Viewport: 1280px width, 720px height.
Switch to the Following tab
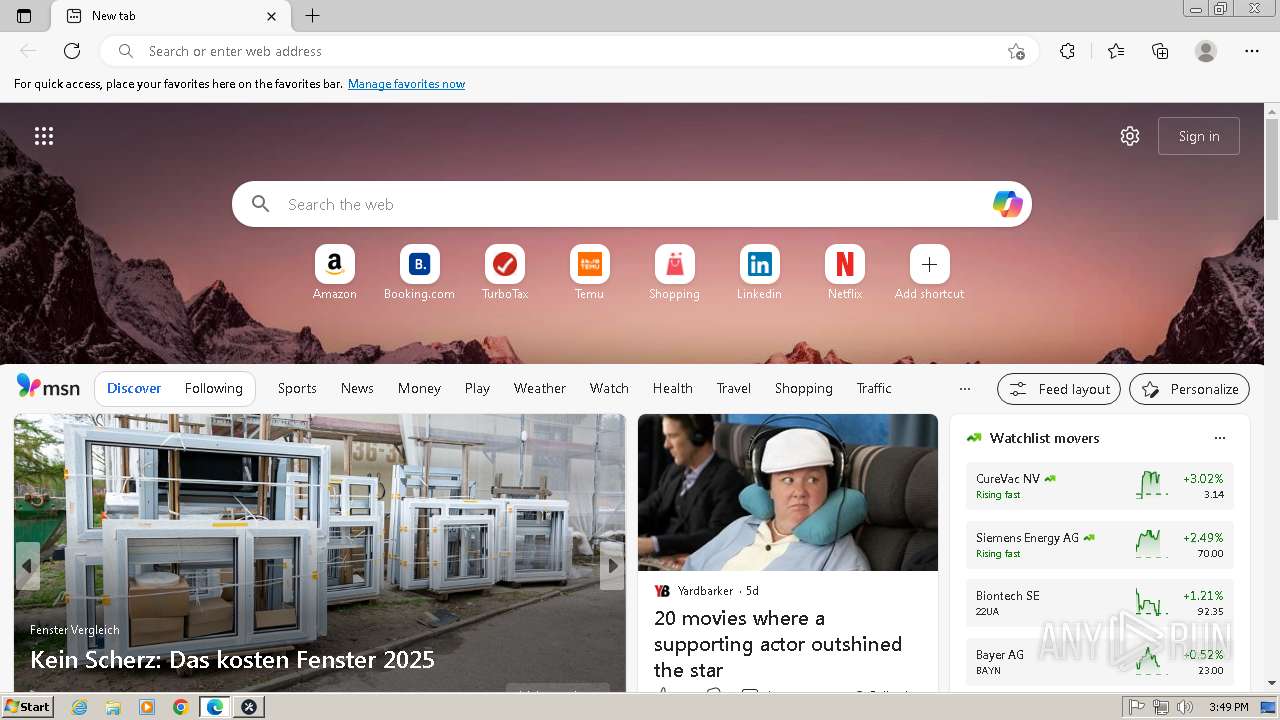pyautogui.click(x=213, y=388)
